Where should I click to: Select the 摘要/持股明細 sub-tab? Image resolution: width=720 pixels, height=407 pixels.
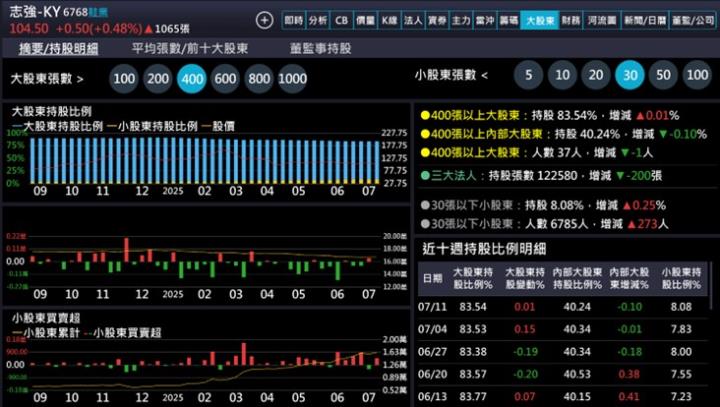58,48
